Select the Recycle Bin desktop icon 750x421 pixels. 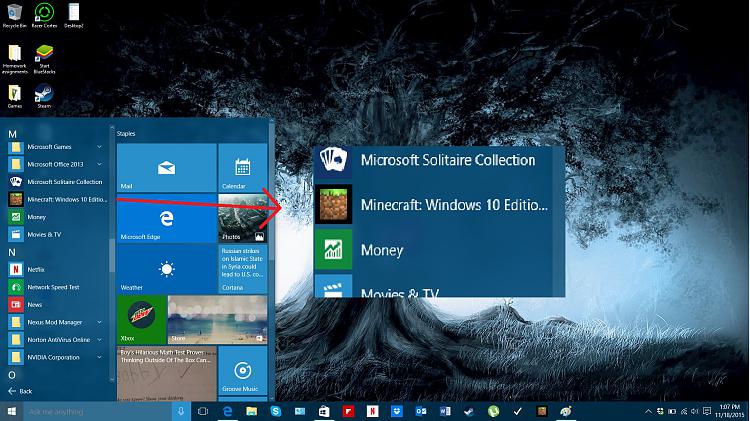(x=14, y=16)
